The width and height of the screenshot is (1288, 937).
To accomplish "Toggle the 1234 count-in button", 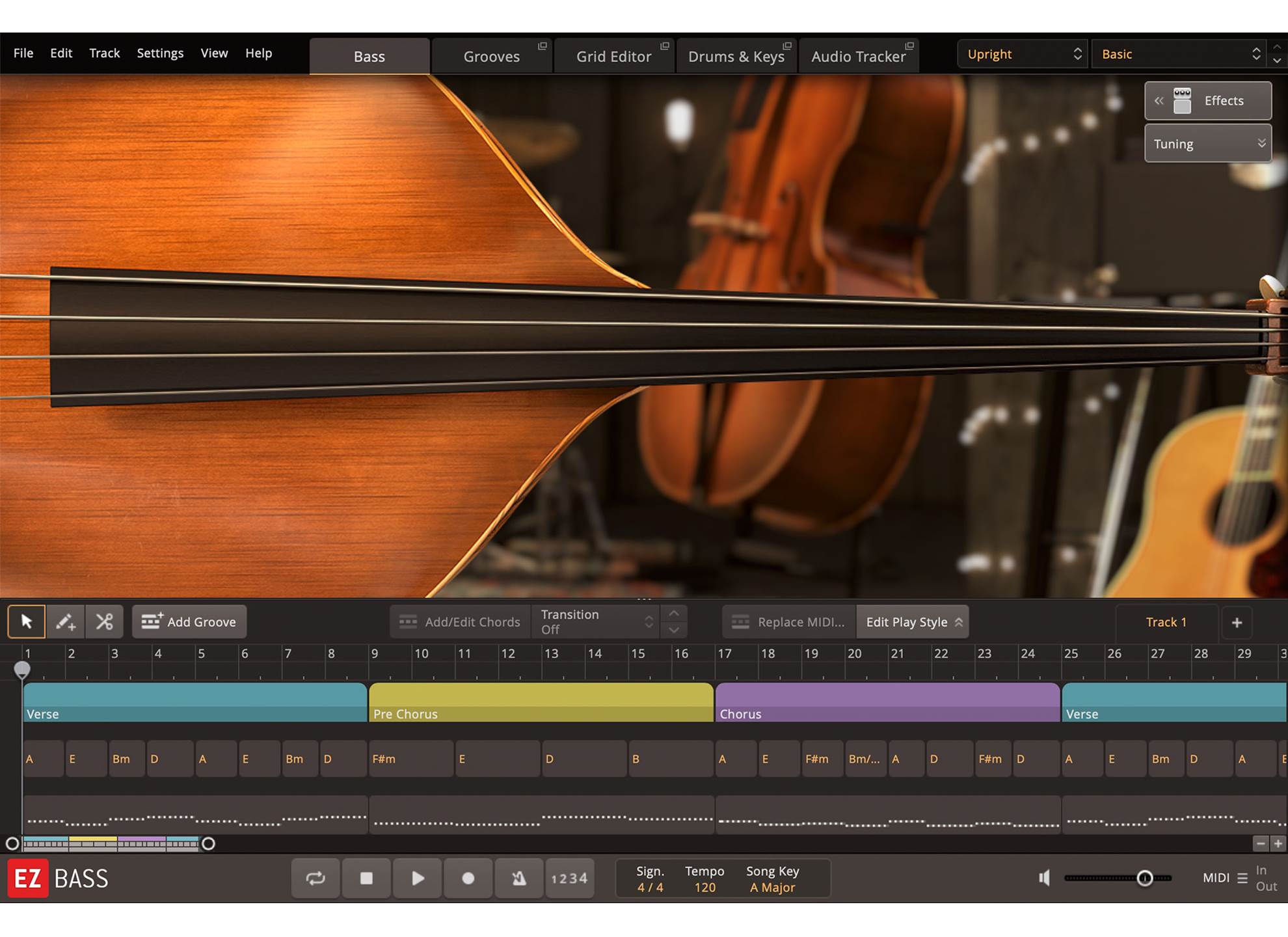I will pyautogui.click(x=569, y=878).
